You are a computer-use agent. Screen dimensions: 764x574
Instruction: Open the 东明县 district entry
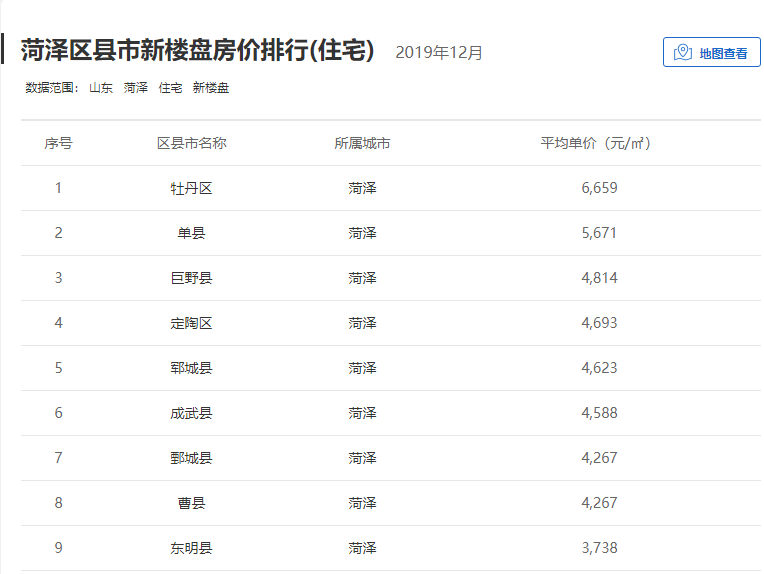[x=191, y=548]
